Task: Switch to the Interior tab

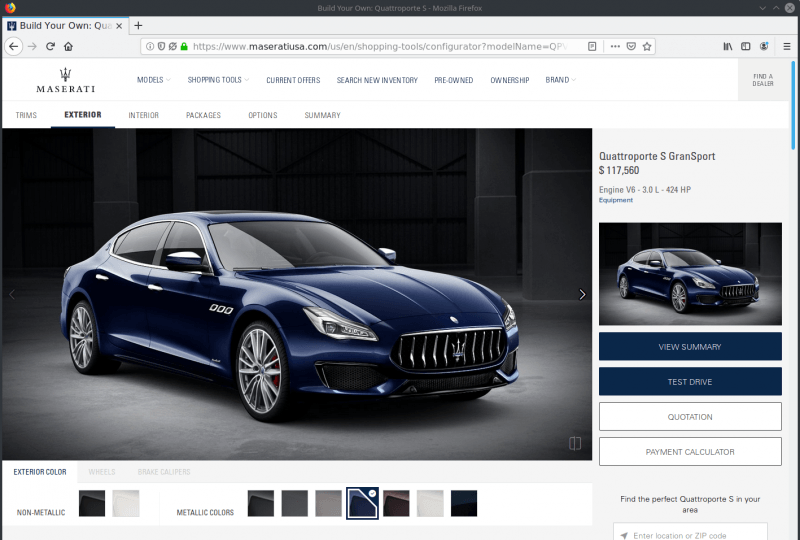Action: (x=143, y=115)
